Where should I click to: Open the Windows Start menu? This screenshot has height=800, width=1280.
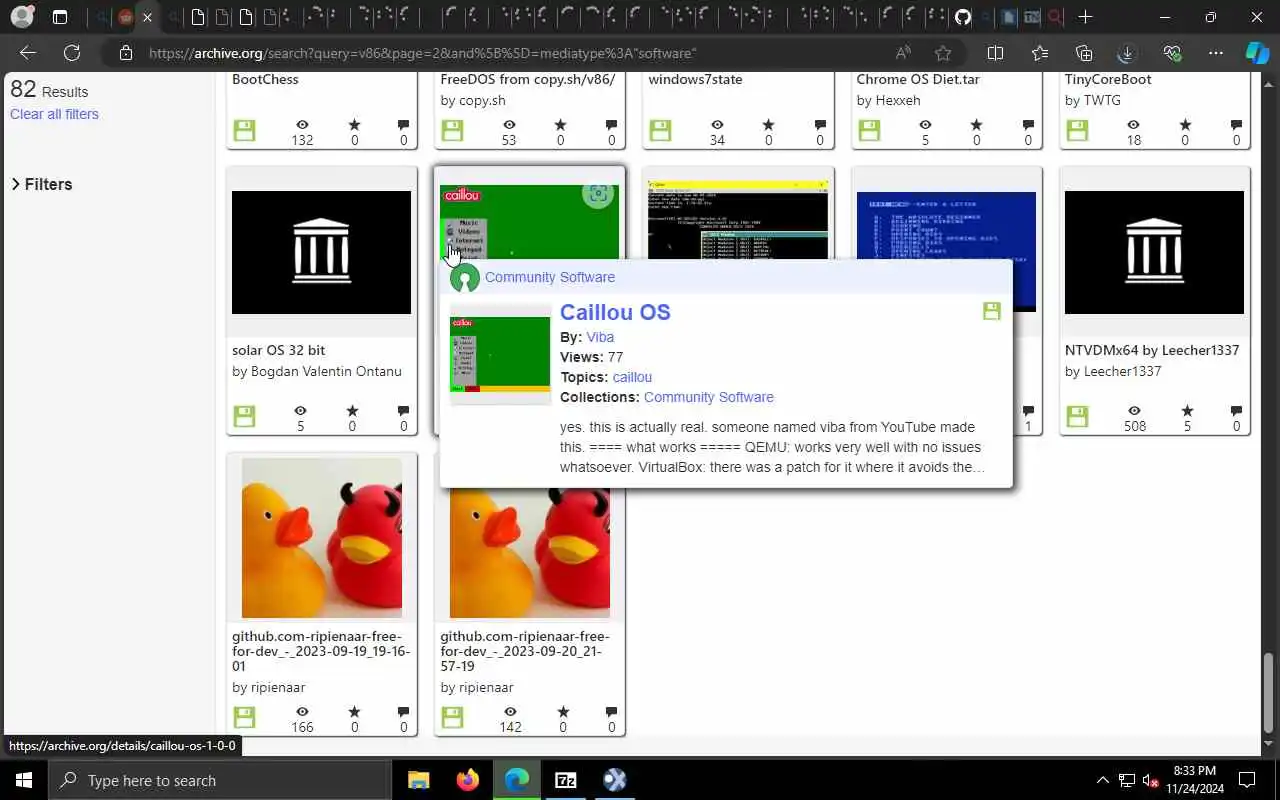pyautogui.click(x=24, y=780)
